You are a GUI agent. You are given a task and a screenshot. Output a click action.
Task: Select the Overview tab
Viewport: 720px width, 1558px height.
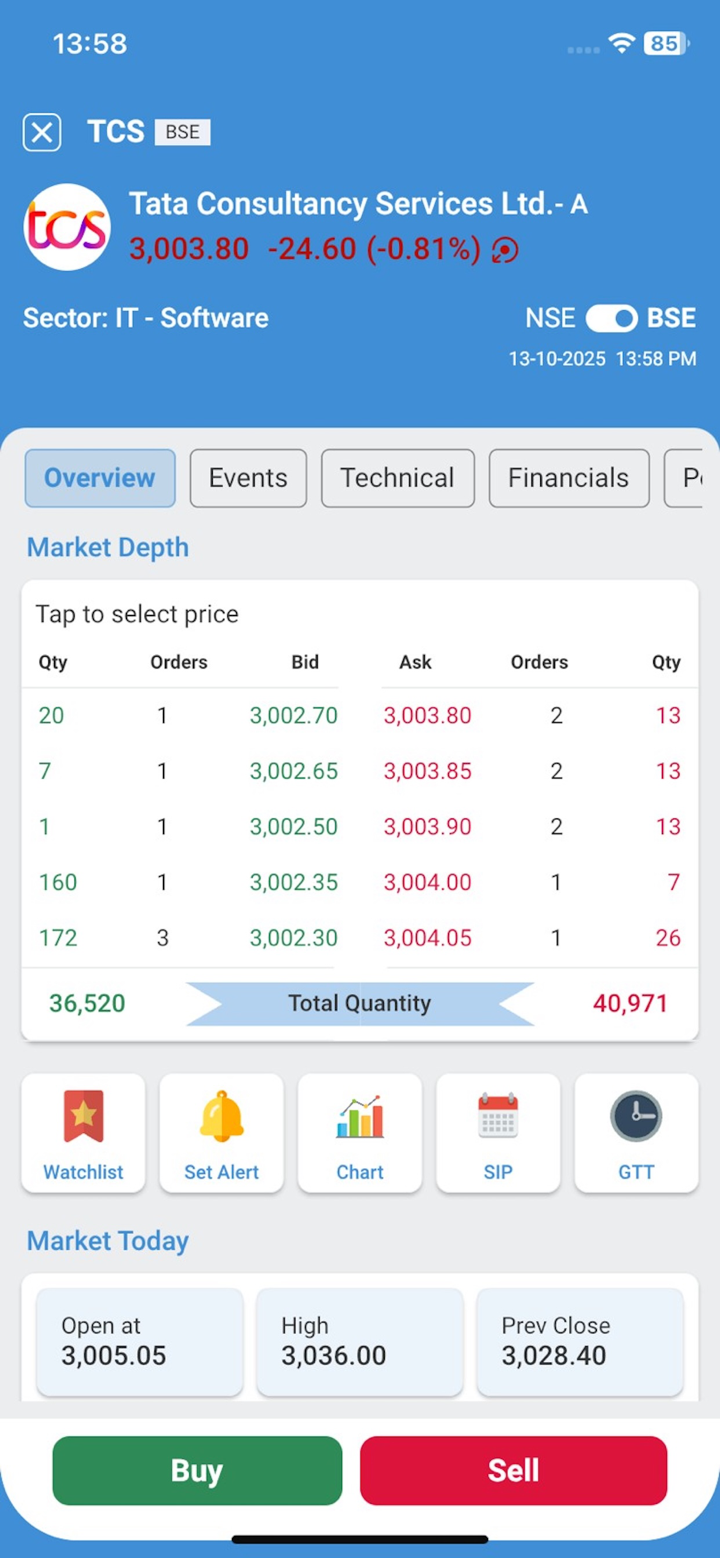coord(100,478)
